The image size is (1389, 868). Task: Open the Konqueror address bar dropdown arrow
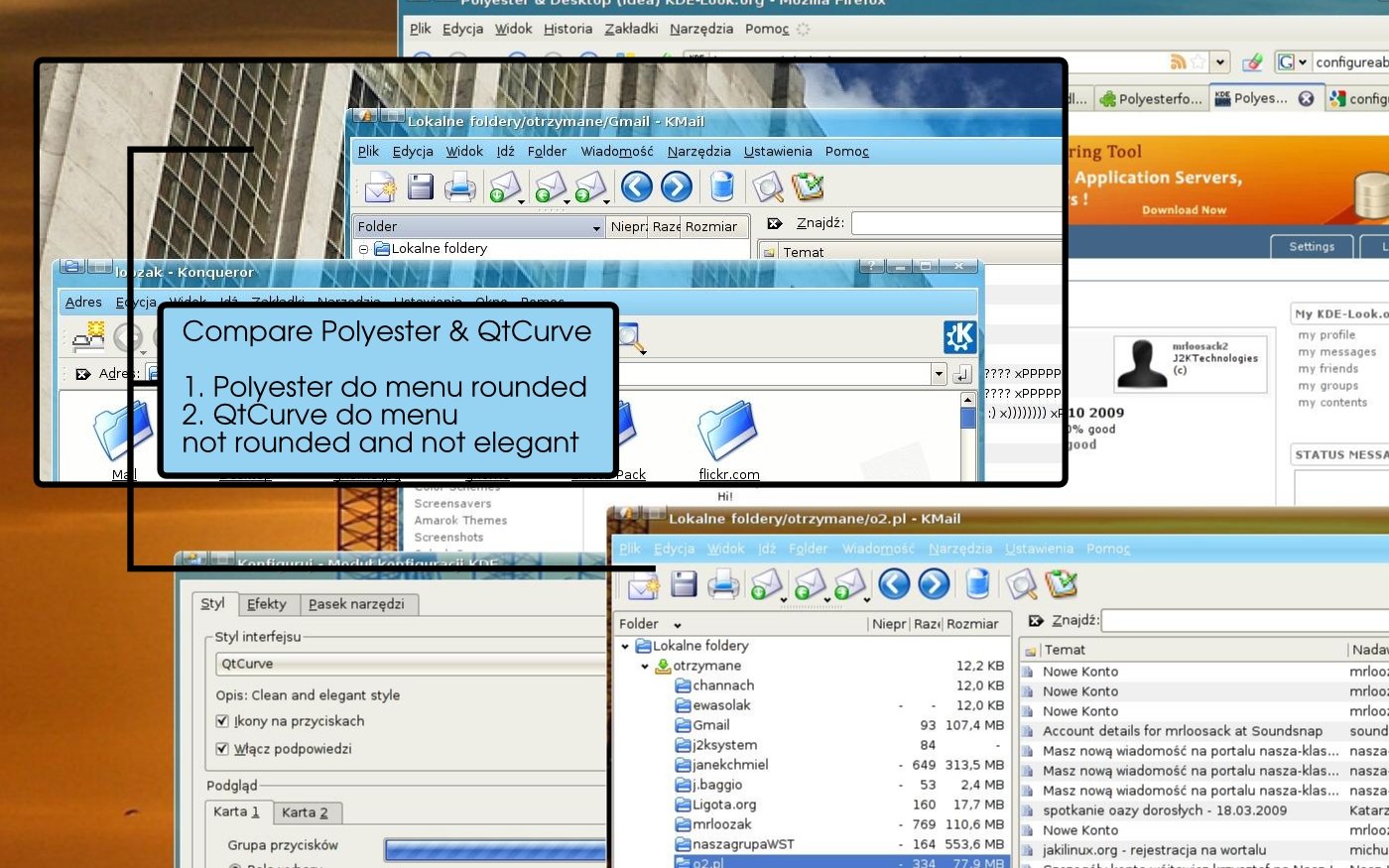(939, 374)
